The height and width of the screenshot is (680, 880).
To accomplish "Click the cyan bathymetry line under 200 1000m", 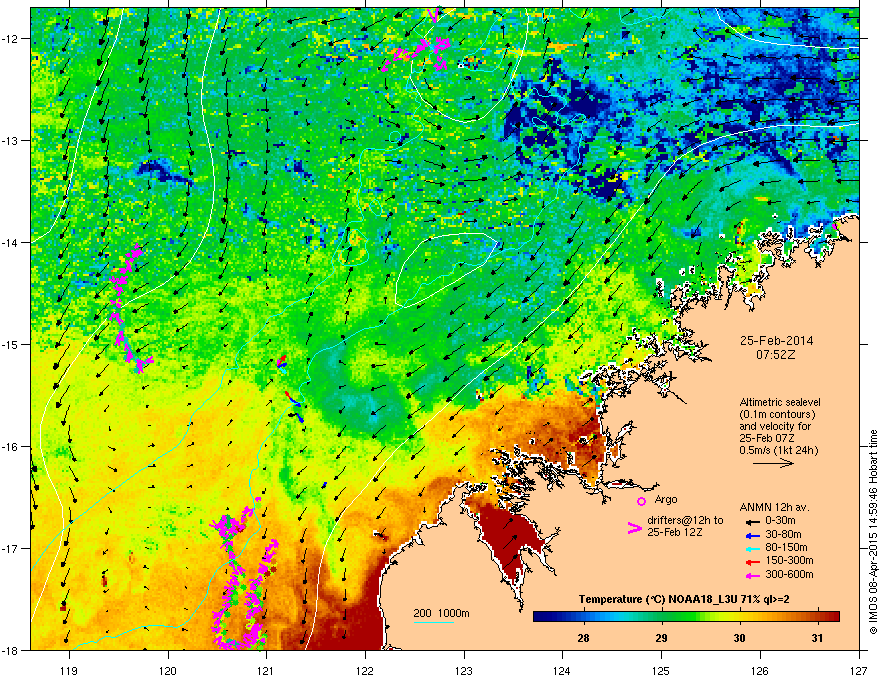I will (x=433, y=622).
